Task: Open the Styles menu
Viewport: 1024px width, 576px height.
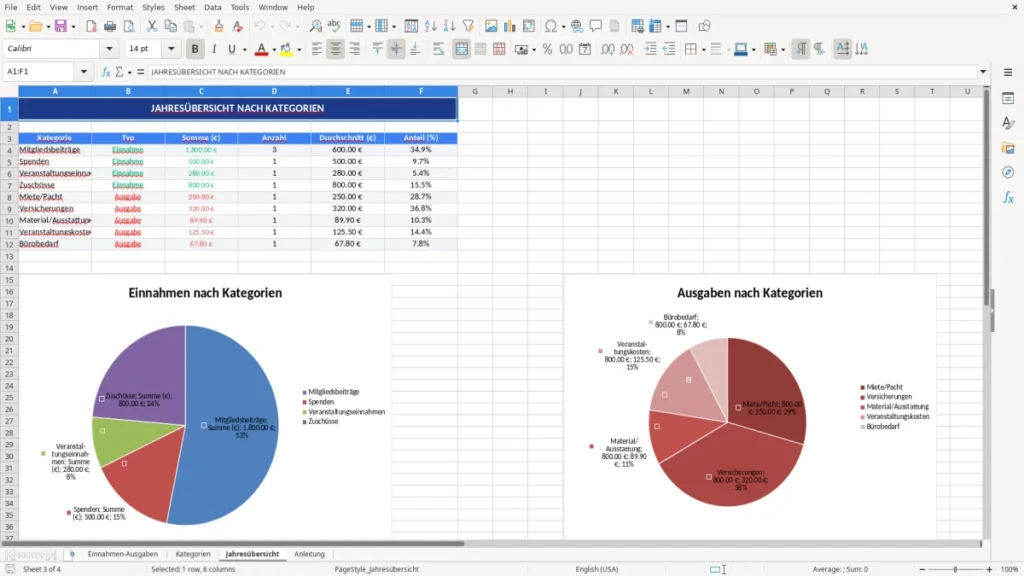Action: click(153, 7)
